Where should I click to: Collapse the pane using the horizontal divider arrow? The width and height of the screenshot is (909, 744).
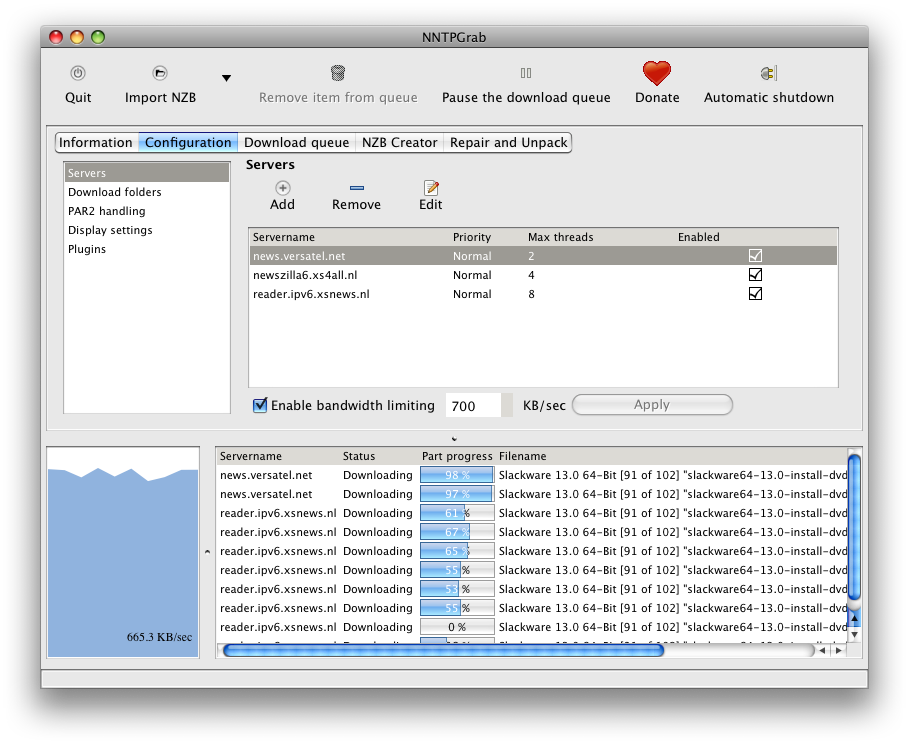click(x=454, y=438)
